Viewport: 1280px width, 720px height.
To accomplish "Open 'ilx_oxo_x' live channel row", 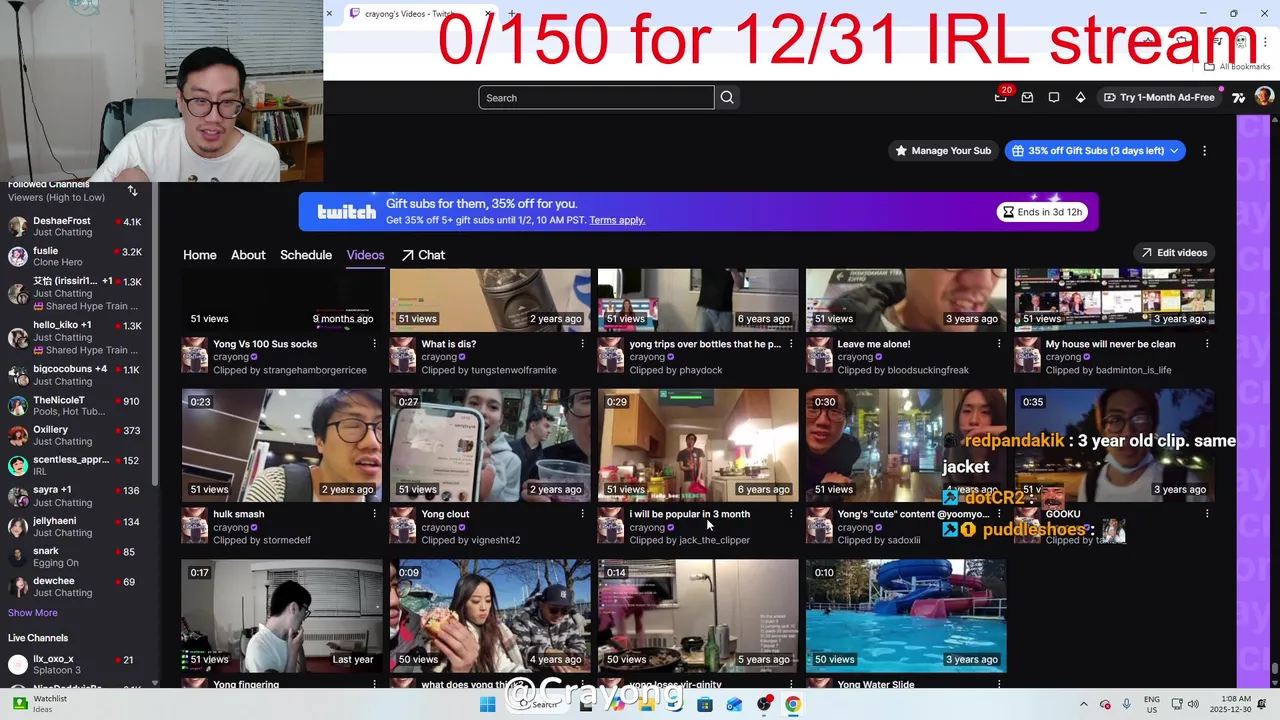I will [x=76, y=665].
